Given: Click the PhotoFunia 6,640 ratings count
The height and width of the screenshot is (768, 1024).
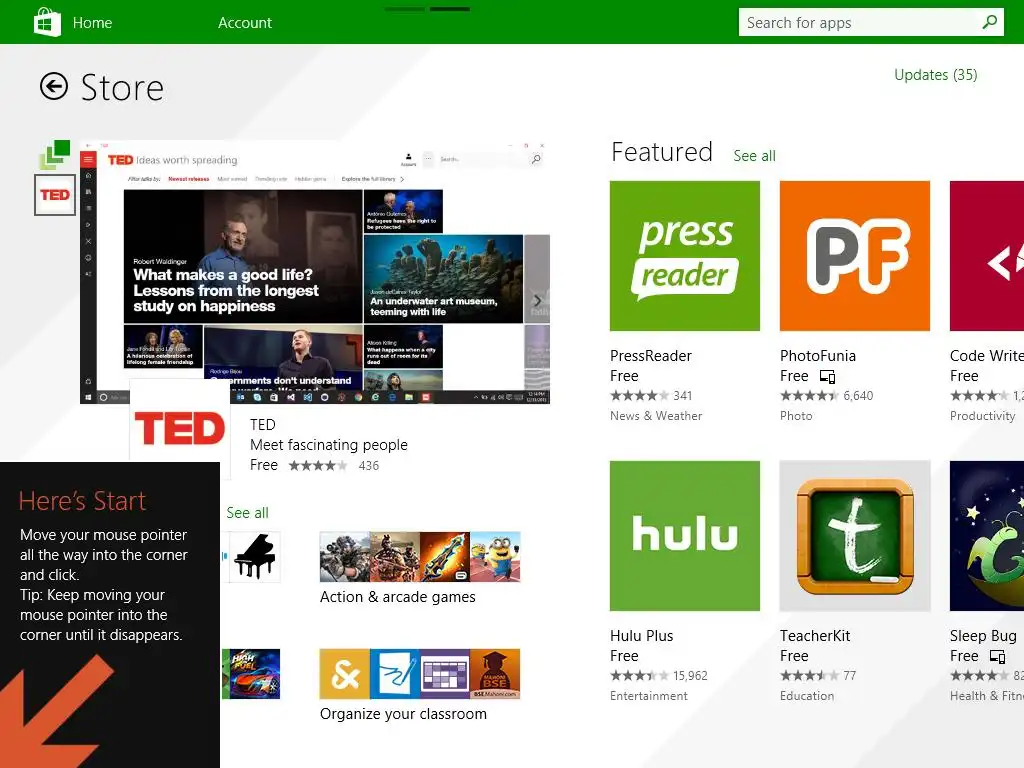Looking at the screenshot, I should [x=858, y=396].
